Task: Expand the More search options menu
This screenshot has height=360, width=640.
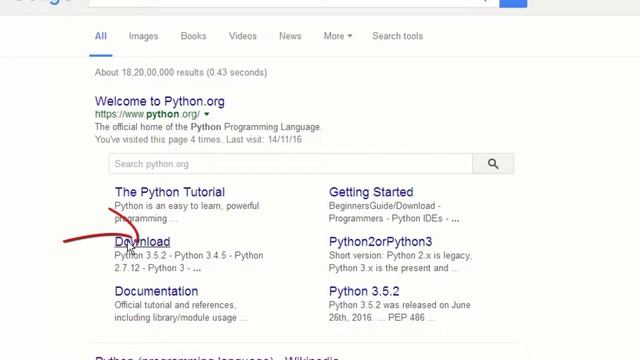Action: 338,36
